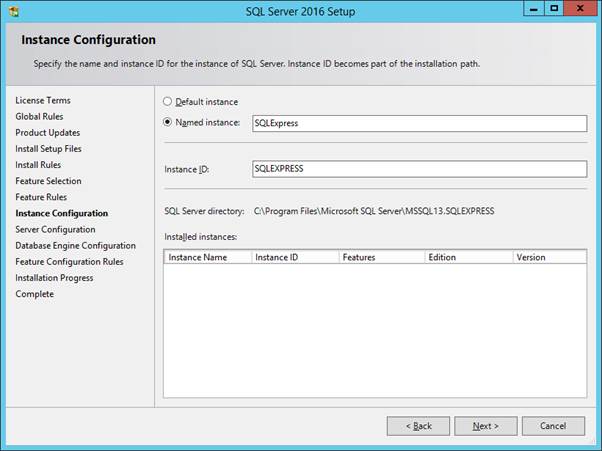Select Feature Rules step in sidebar

point(41,197)
